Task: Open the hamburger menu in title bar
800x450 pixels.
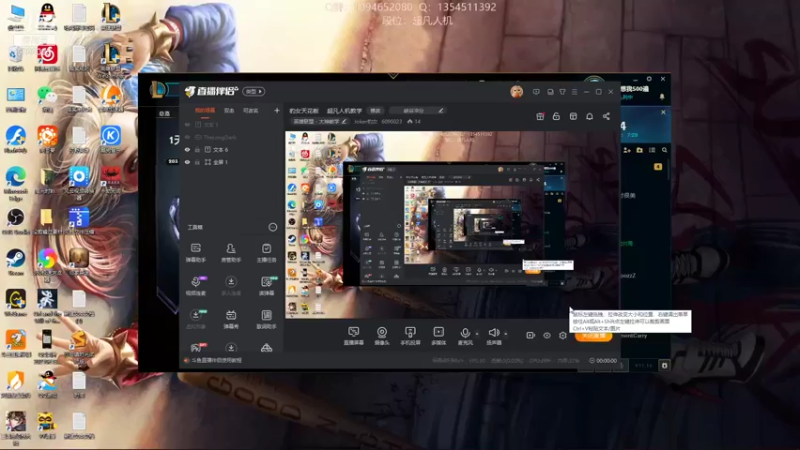Action: pos(574,92)
